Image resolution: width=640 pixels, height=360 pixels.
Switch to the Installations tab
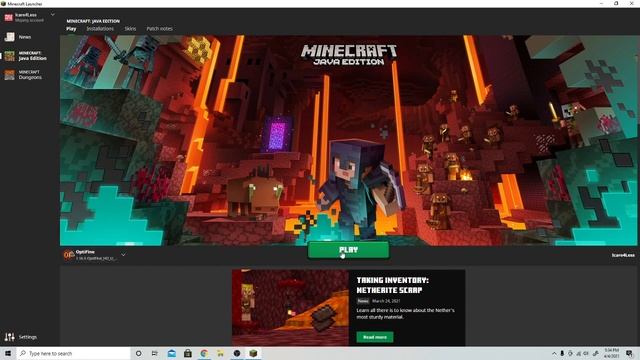pos(100,29)
